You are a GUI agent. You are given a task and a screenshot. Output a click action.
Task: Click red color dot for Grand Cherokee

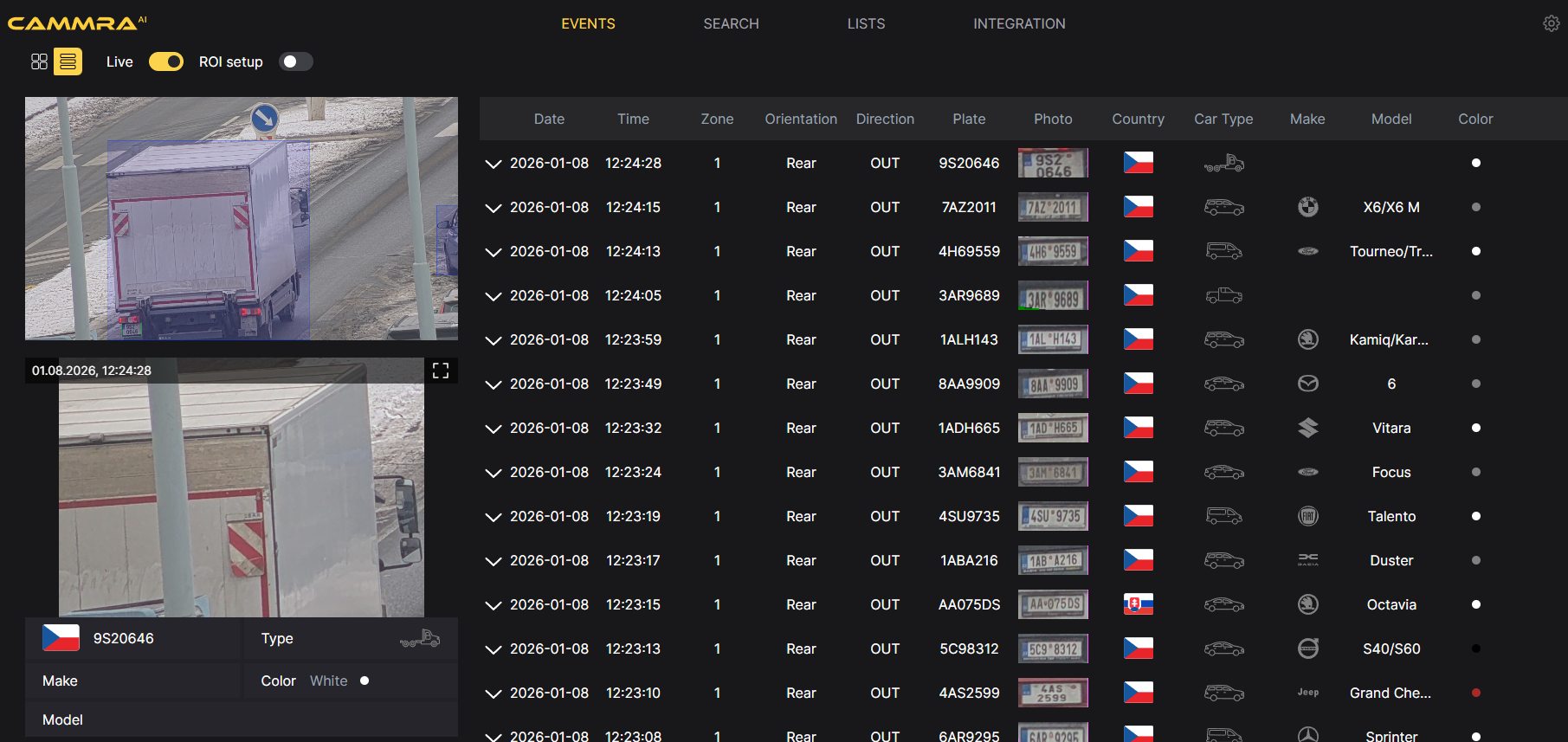1475,693
